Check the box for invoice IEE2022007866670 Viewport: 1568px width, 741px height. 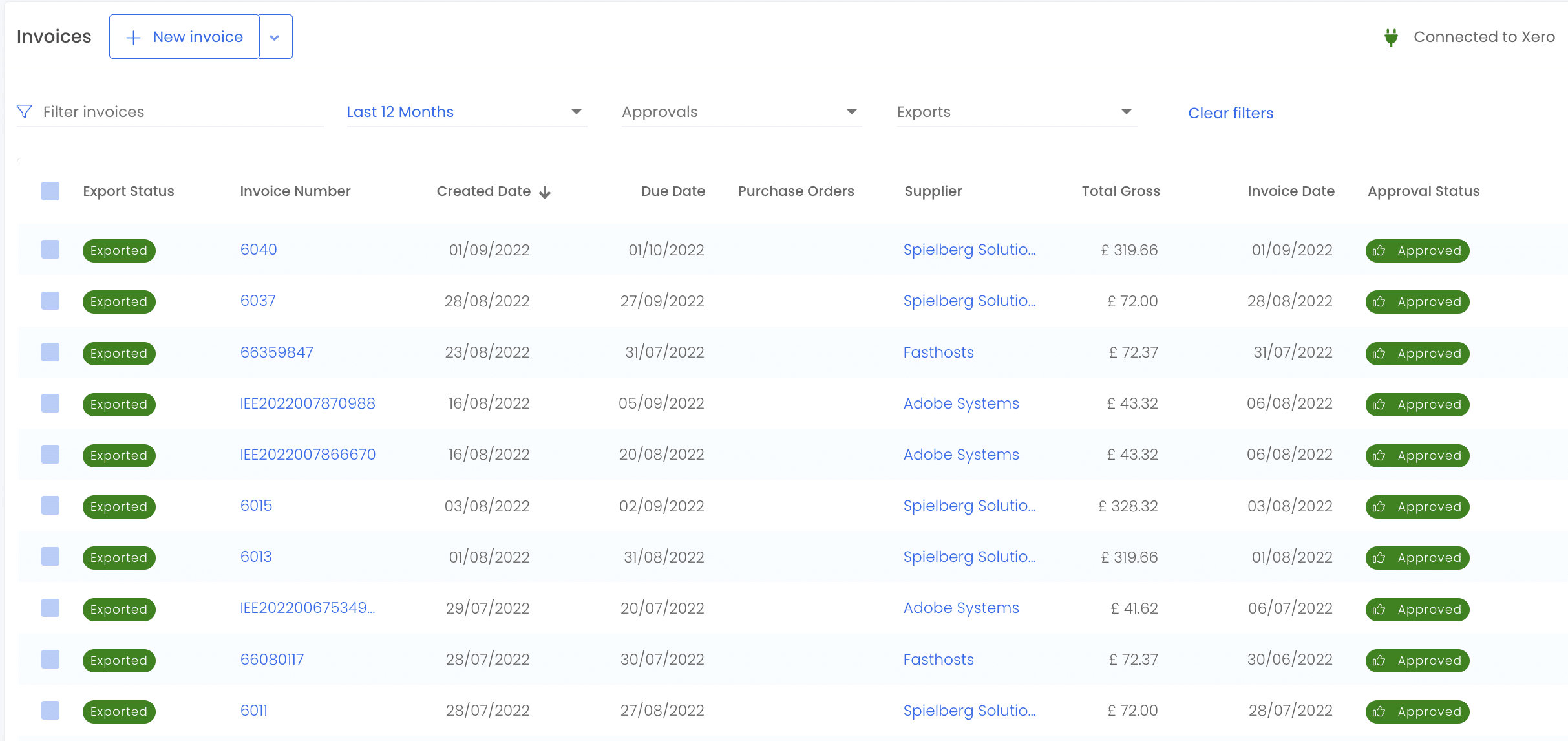click(50, 455)
